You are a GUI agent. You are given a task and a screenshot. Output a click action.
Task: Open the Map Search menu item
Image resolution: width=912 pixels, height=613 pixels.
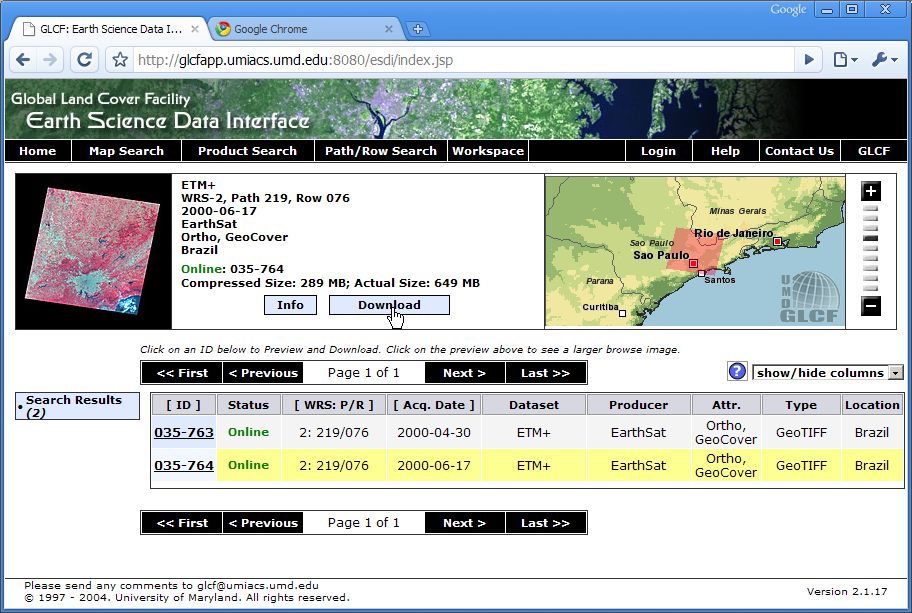(126, 151)
